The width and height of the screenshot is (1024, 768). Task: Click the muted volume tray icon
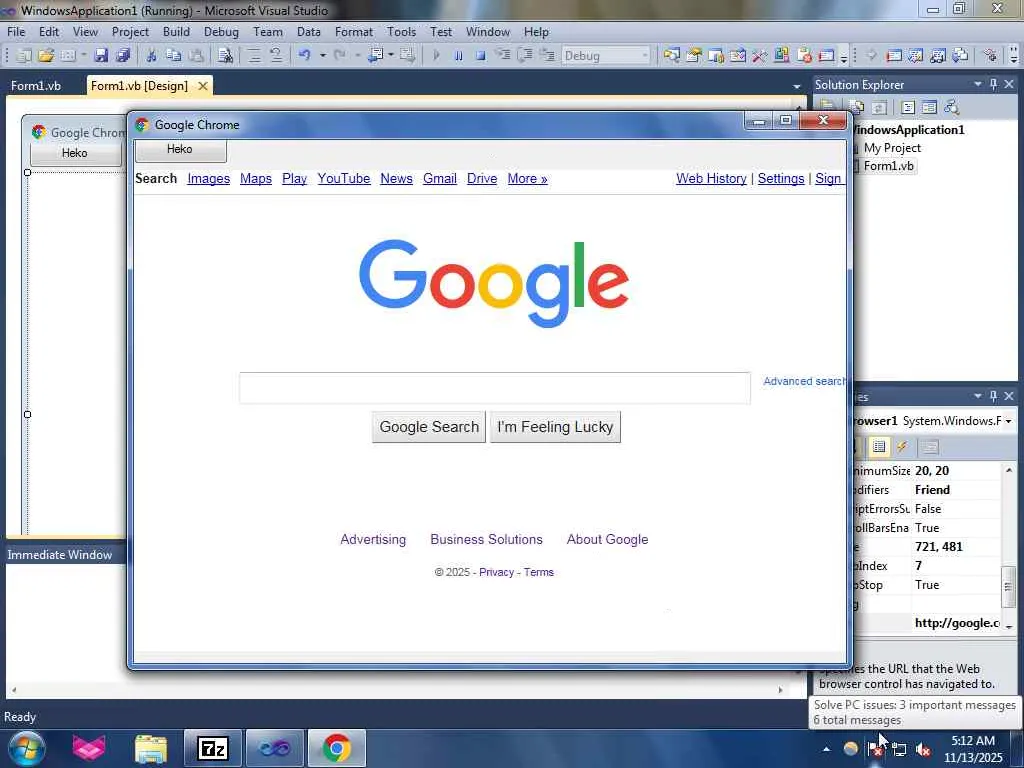[923, 750]
